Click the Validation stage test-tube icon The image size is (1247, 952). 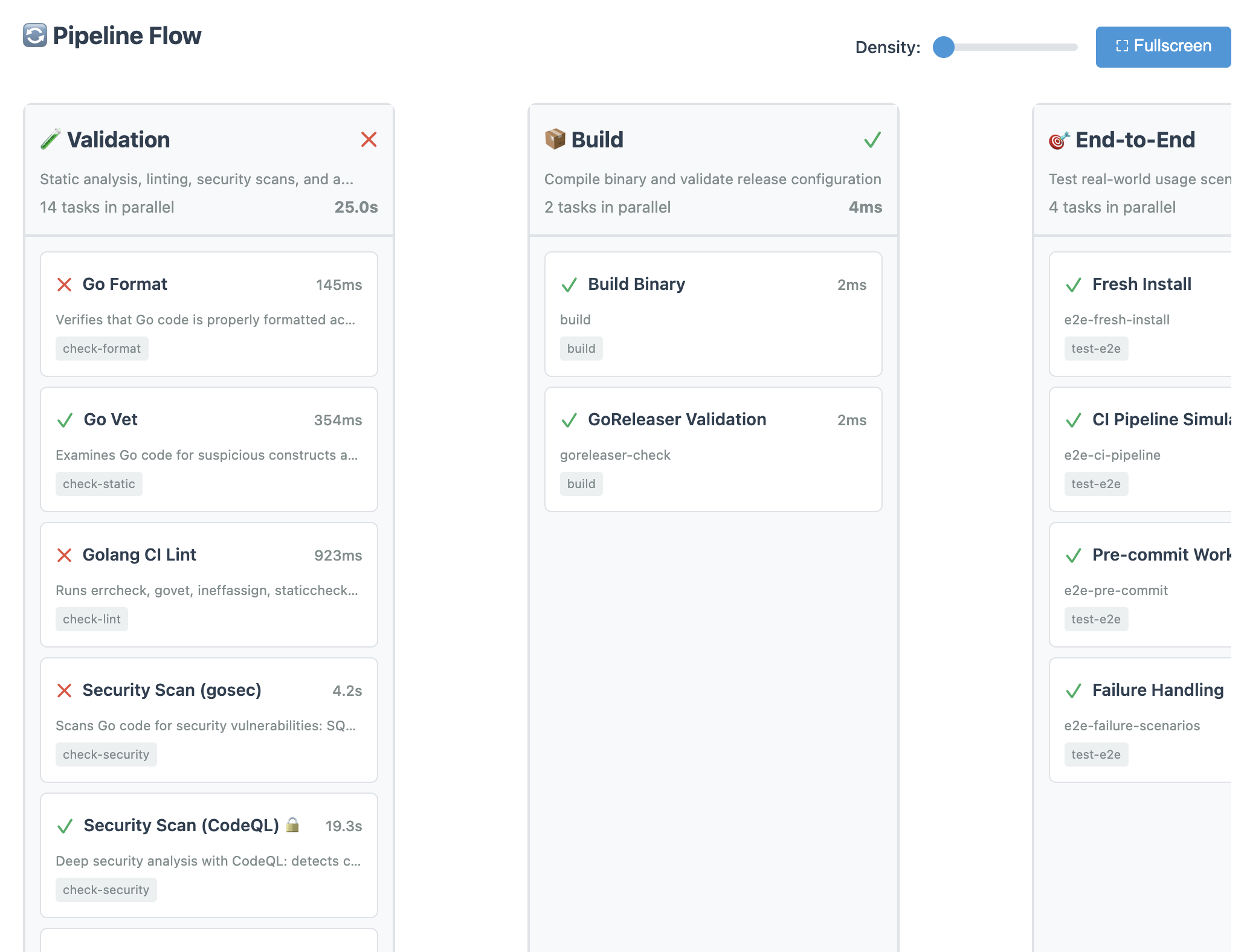tap(51, 140)
